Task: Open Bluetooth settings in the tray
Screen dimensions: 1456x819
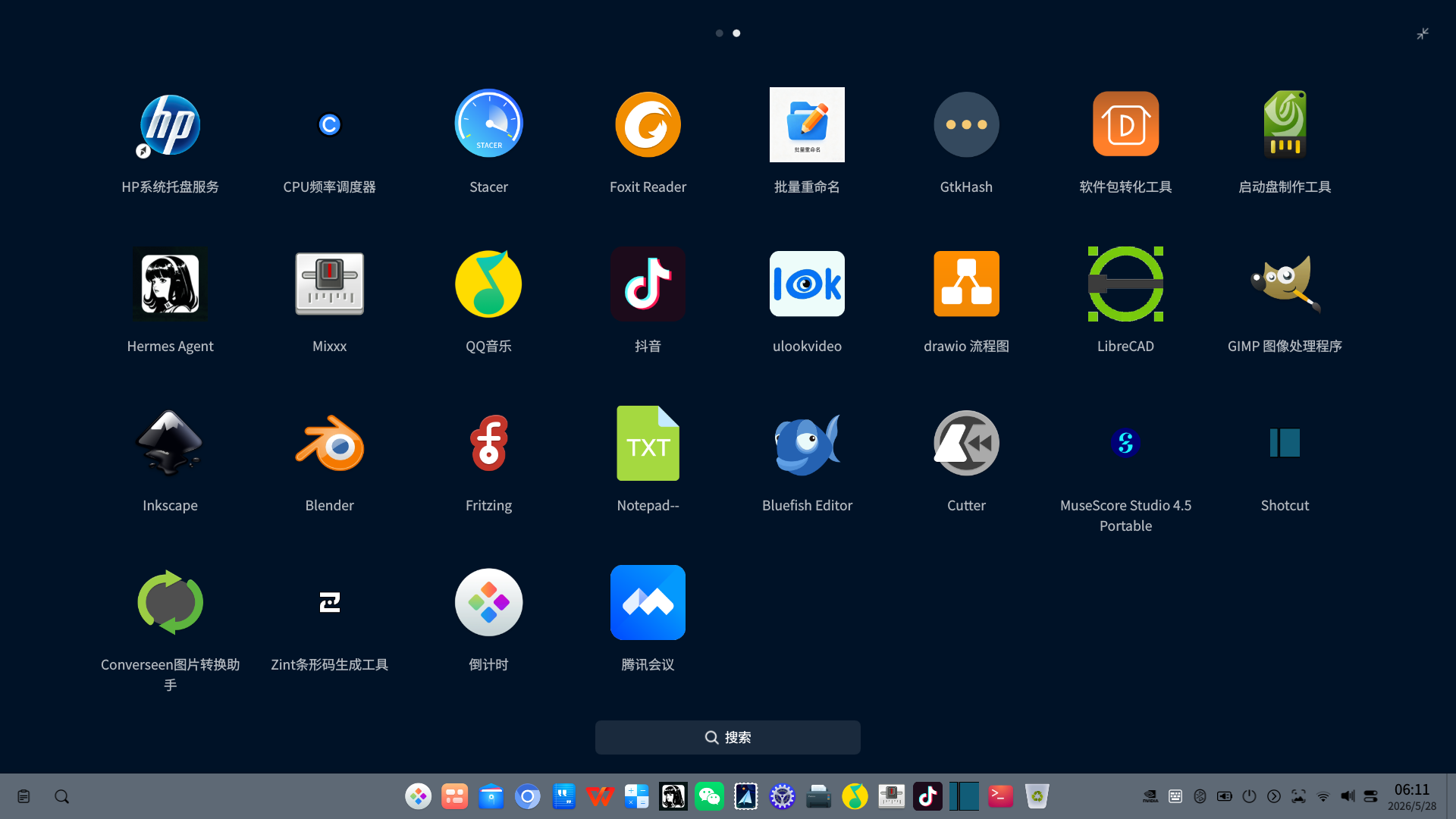Action: (x=1200, y=796)
